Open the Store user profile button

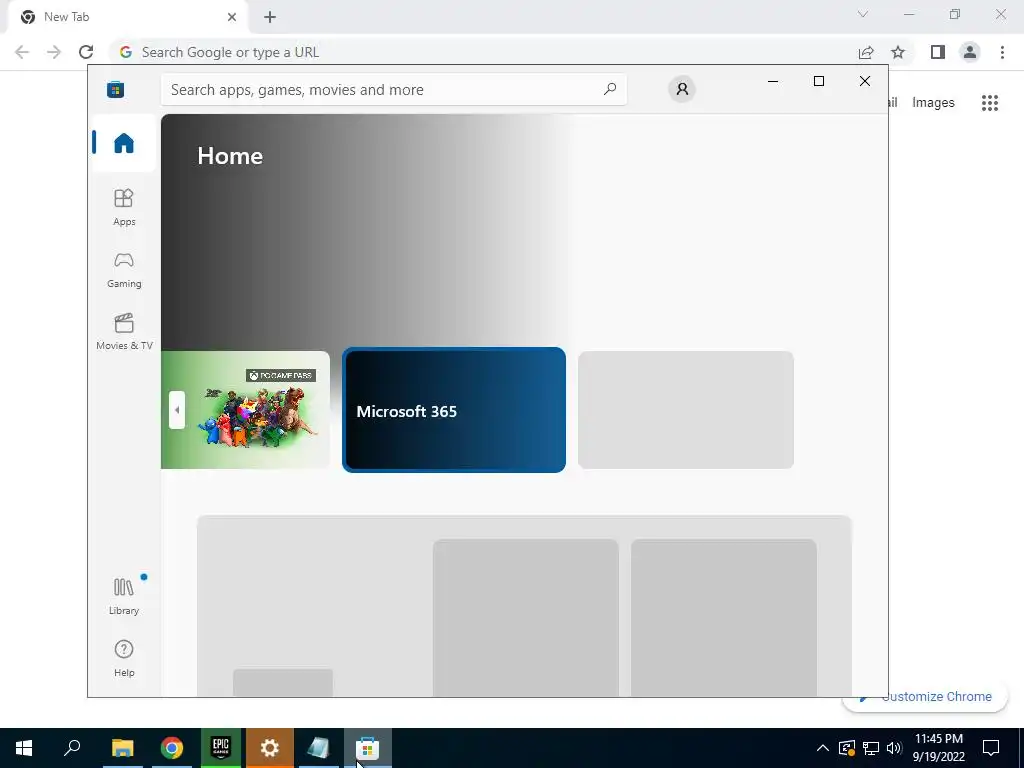click(682, 89)
